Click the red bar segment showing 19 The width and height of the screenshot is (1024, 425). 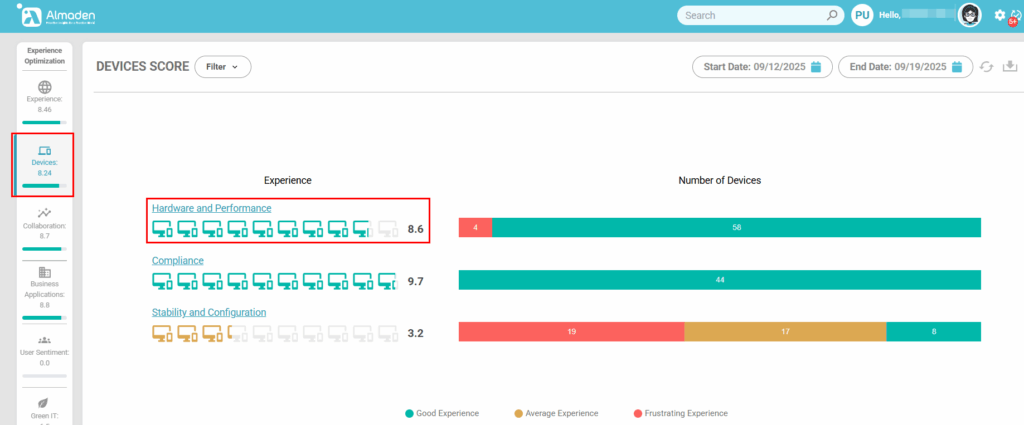(571, 332)
